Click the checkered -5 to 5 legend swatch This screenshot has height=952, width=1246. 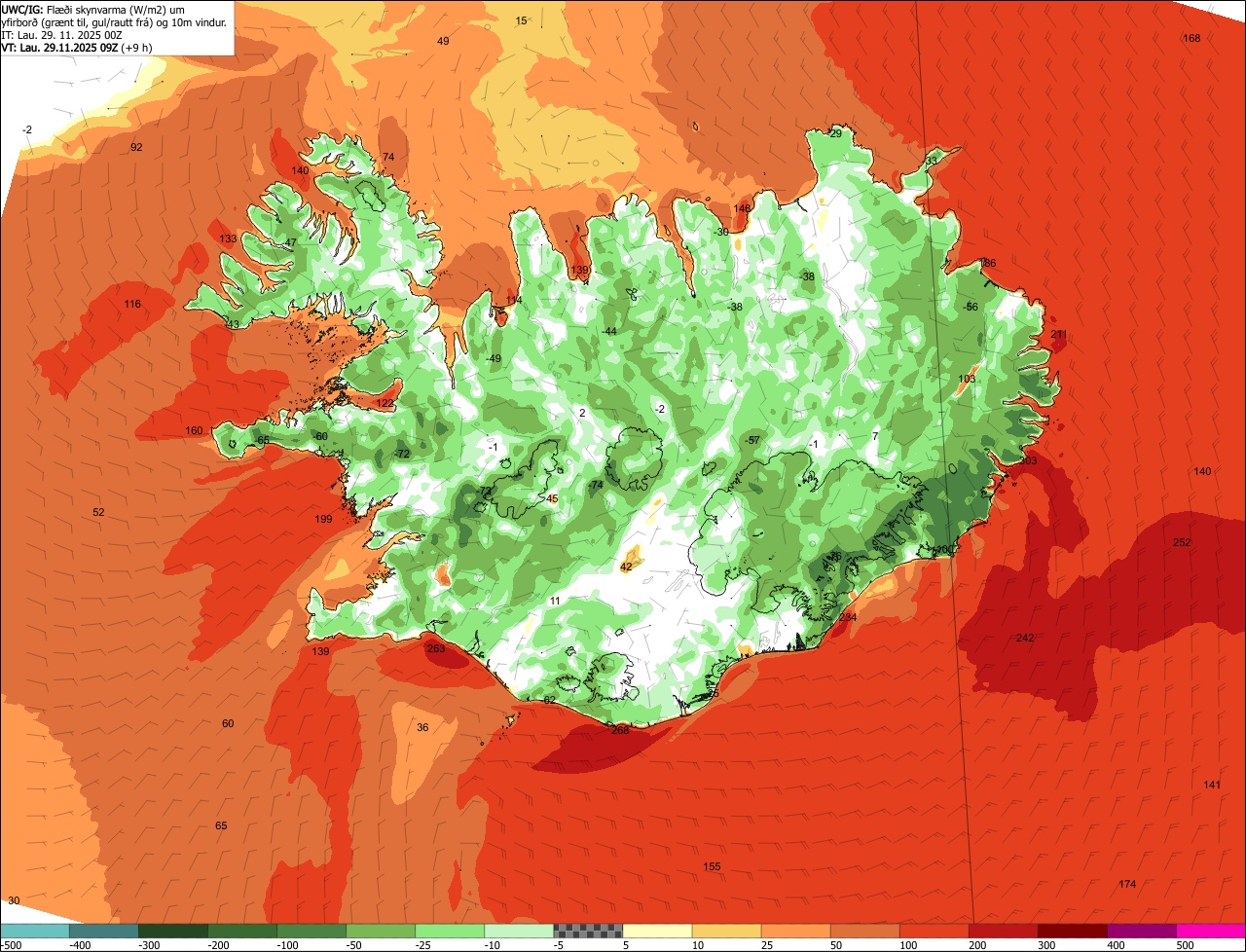[x=588, y=931]
